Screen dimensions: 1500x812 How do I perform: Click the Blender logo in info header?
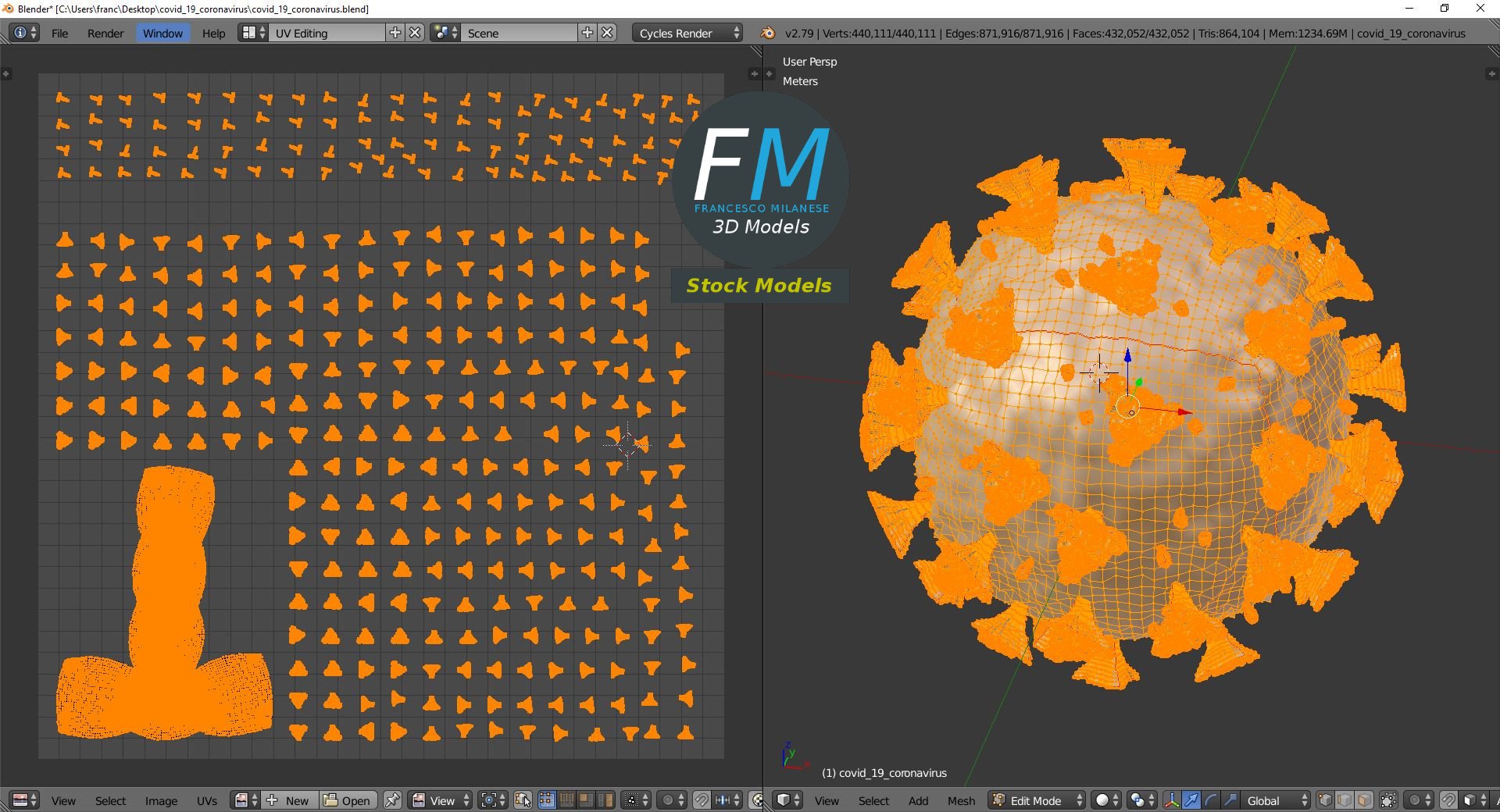pos(768,33)
